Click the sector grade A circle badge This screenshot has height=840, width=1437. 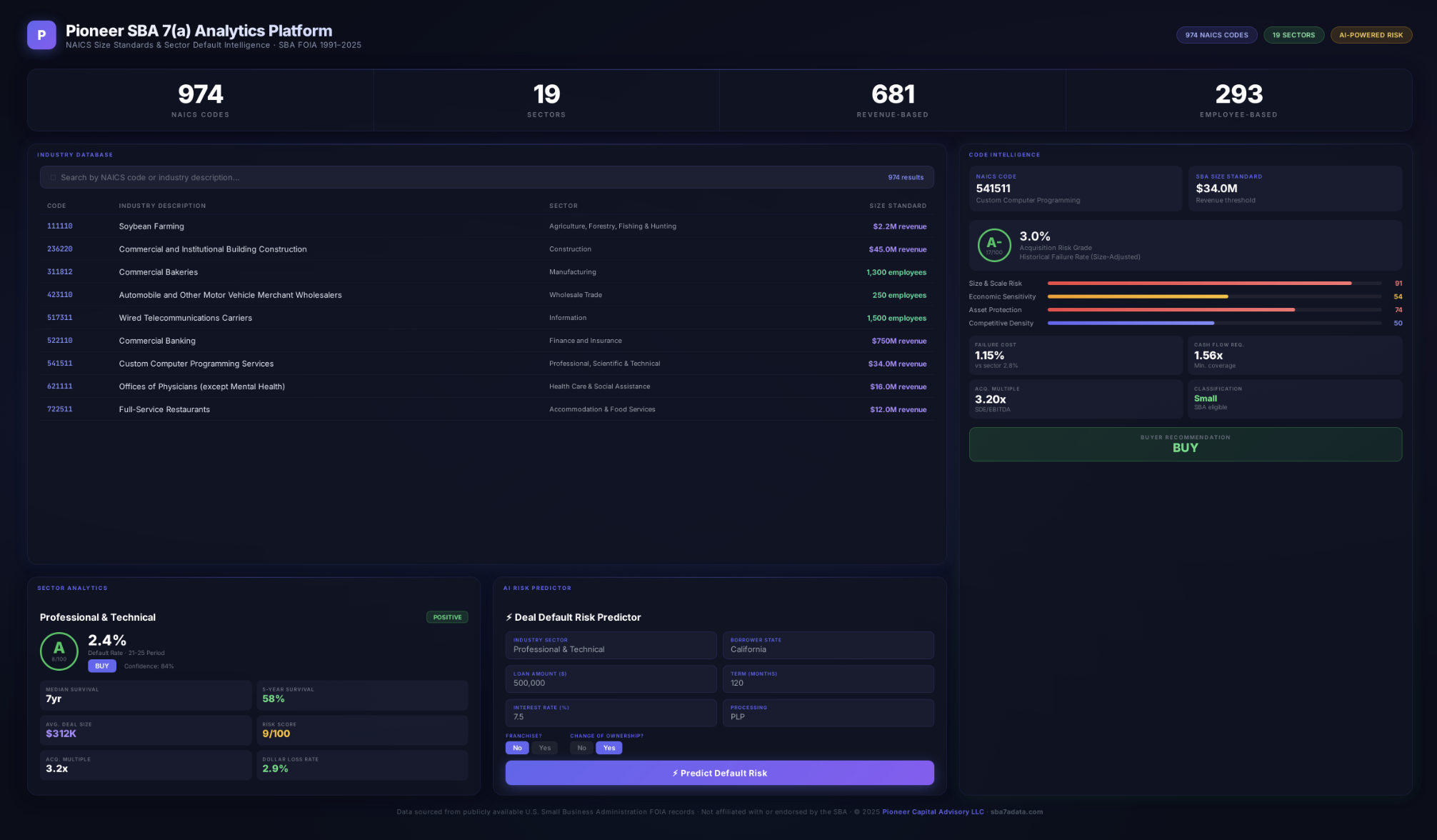tap(59, 651)
